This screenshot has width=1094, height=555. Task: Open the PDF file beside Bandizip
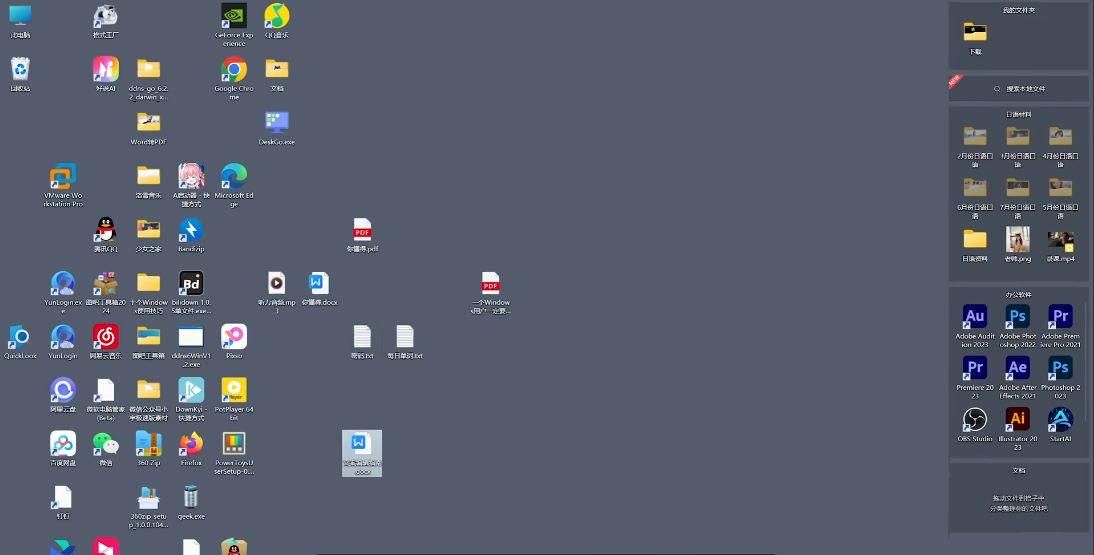point(362,230)
